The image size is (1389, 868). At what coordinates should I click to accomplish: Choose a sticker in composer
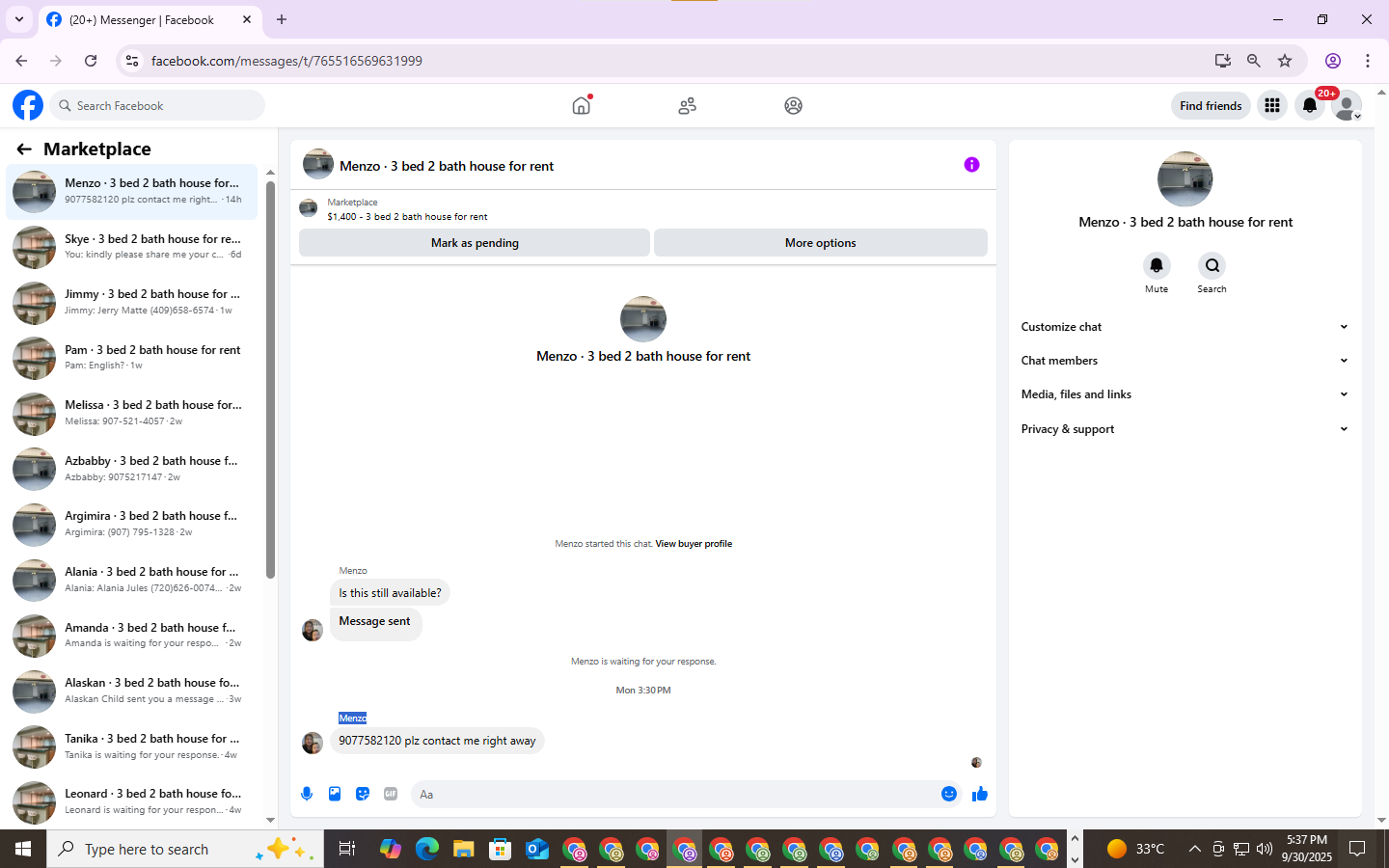[x=363, y=794]
